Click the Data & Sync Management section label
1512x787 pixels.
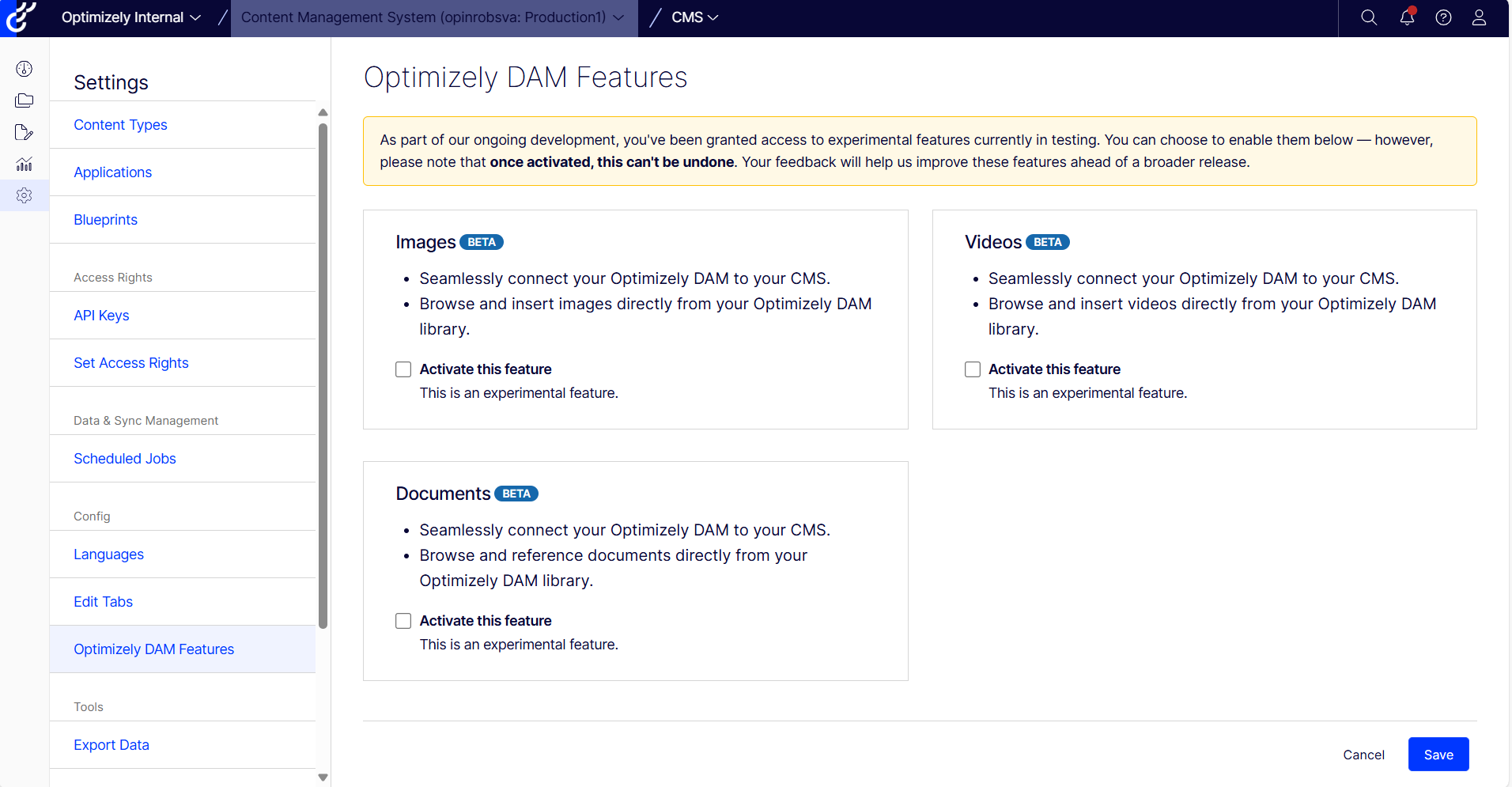click(x=146, y=421)
